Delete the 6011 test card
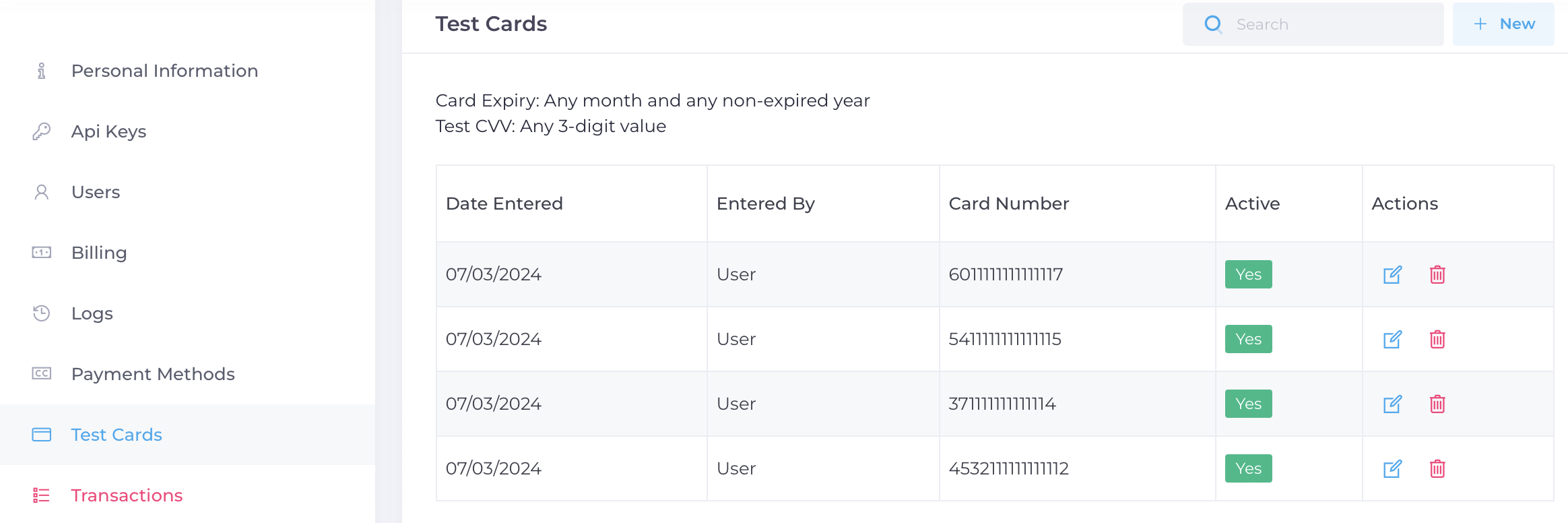Image resolution: width=1568 pixels, height=523 pixels. click(1437, 274)
